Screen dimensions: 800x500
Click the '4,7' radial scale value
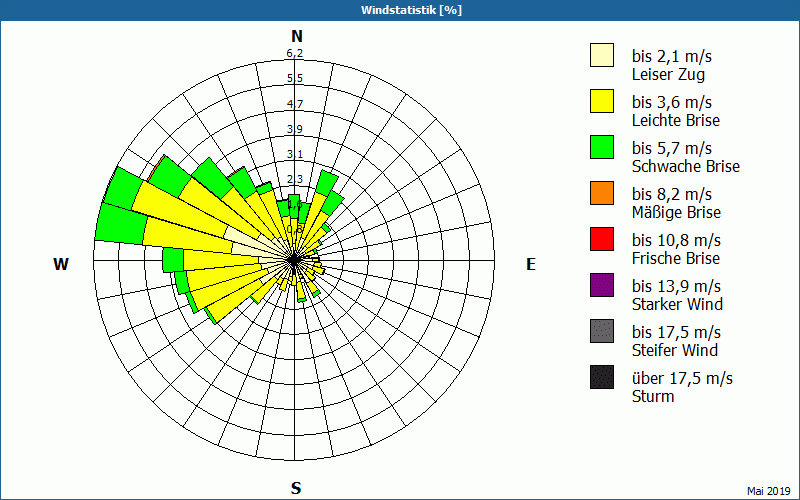(295, 104)
